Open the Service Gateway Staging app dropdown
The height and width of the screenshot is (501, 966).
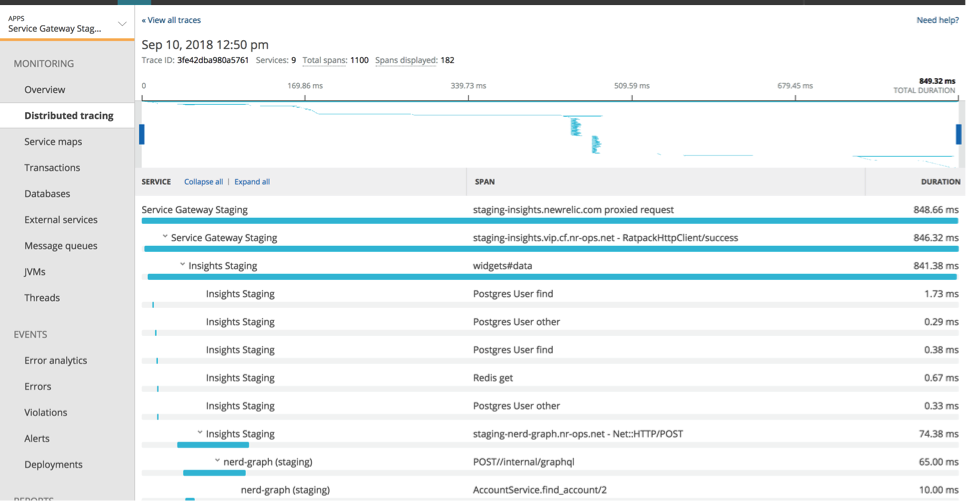pyautogui.click(x=67, y=24)
